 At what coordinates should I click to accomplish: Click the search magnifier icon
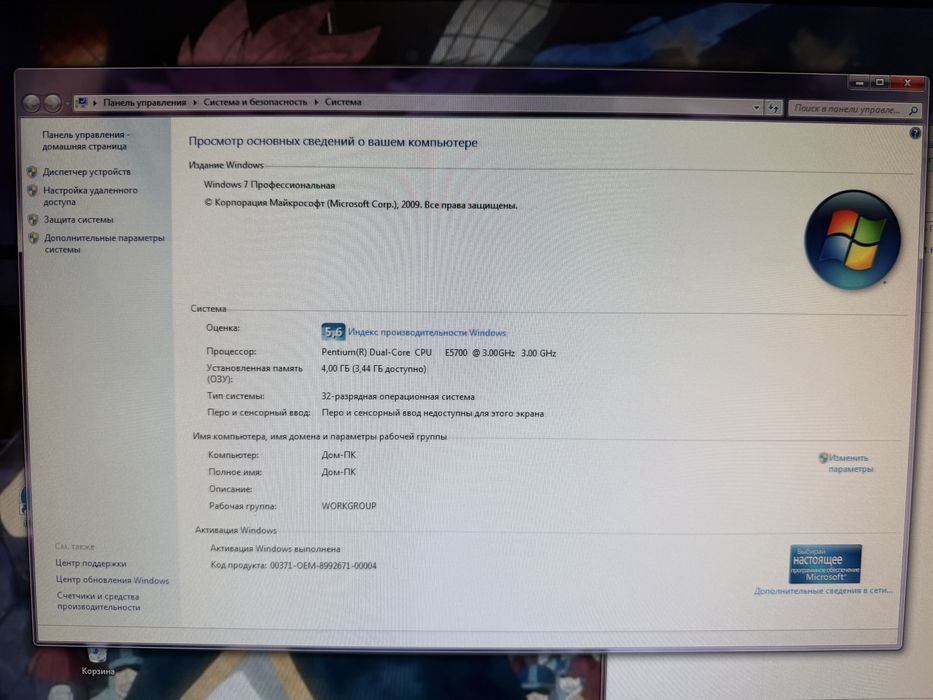(x=913, y=110)
